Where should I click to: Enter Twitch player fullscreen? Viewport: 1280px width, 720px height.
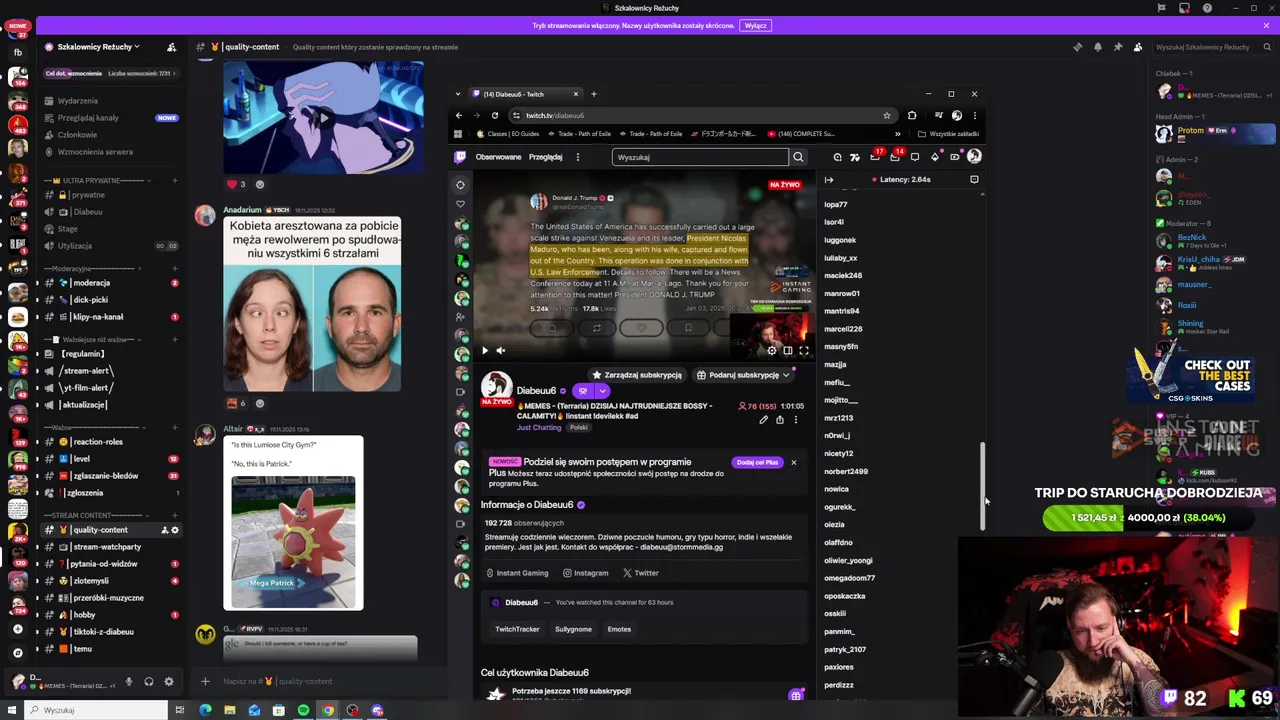coord(803,350)
